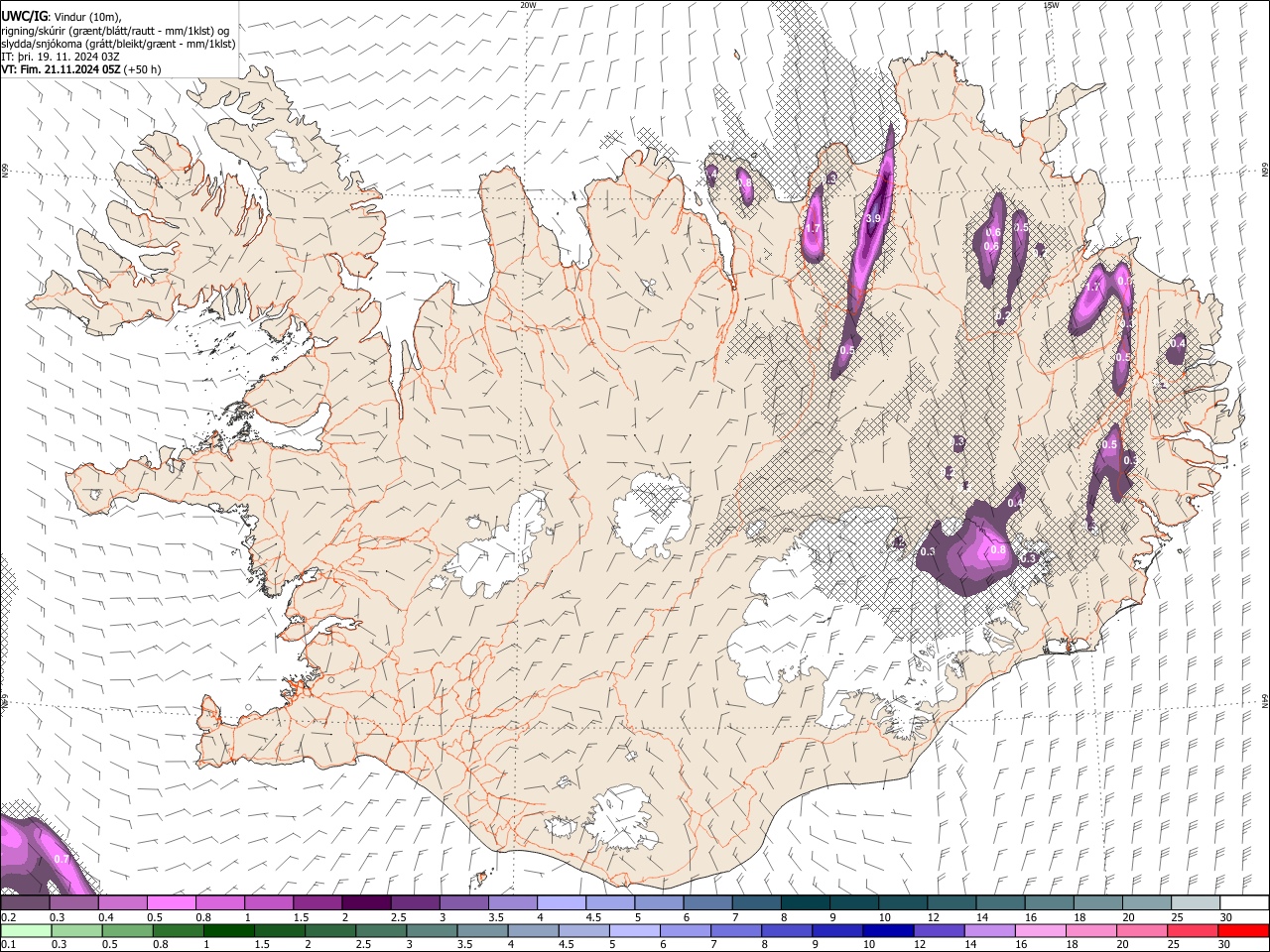Select the pale green swatch between 0.1 and 0.3
The image size is (1270, 952).
(26, 930)
